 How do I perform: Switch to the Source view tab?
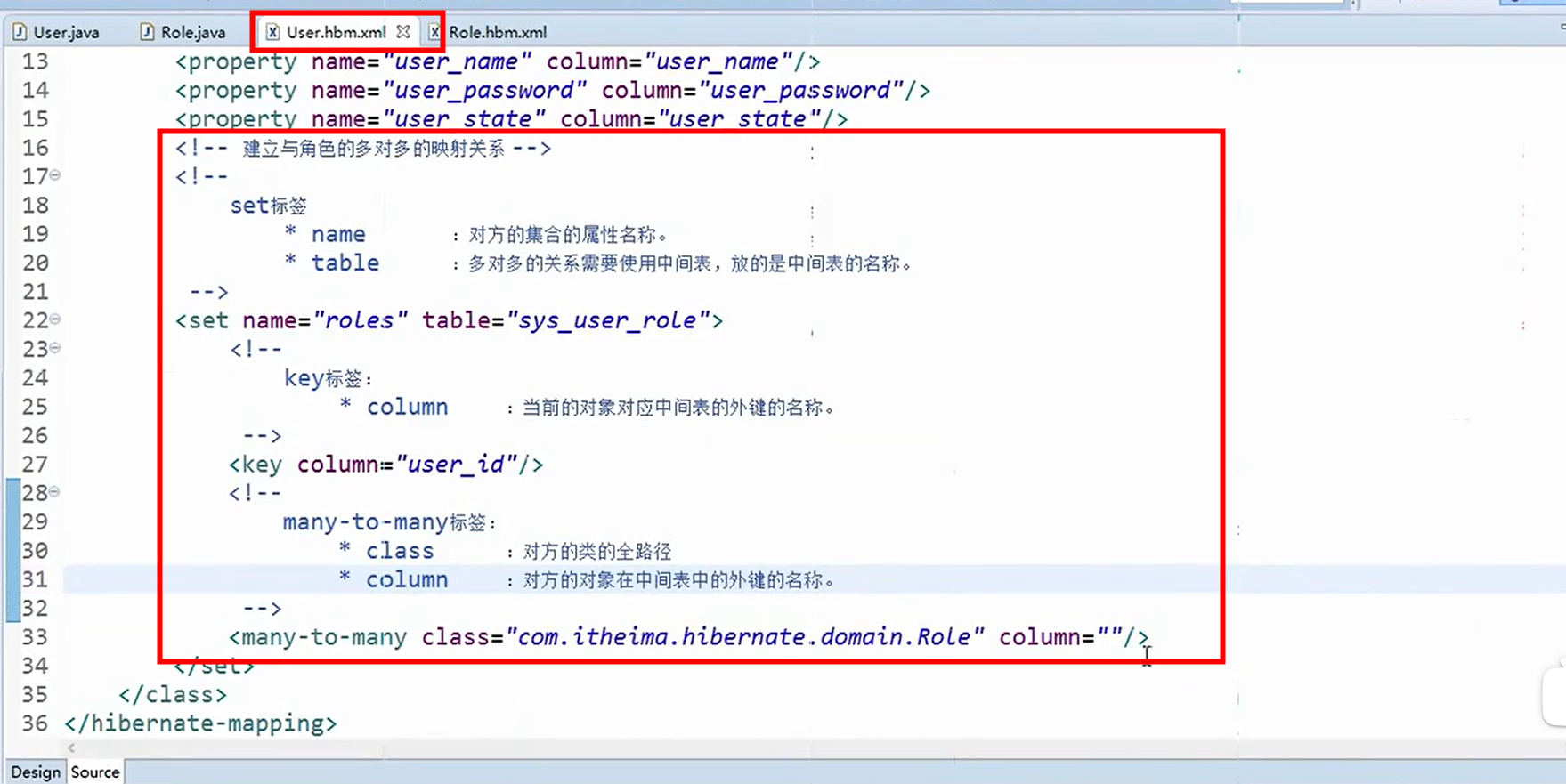95,772
